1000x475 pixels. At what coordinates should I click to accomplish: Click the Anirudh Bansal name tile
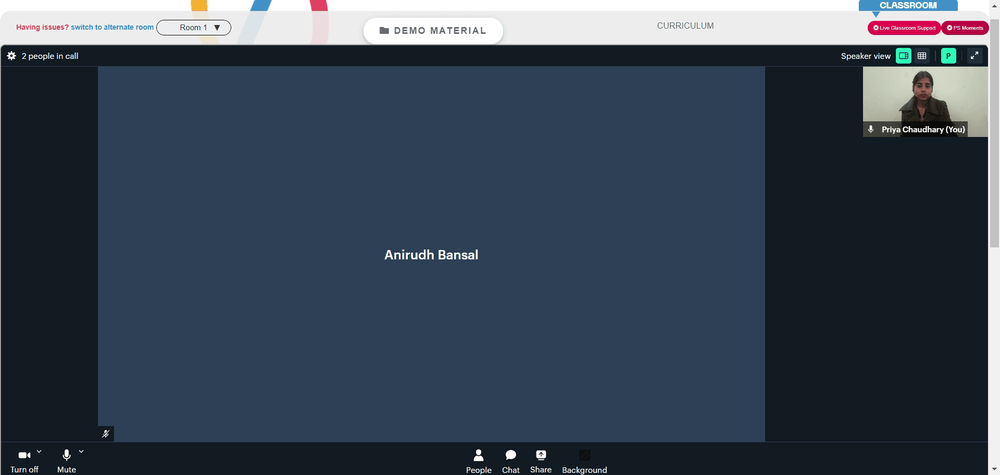click(431, 254)
